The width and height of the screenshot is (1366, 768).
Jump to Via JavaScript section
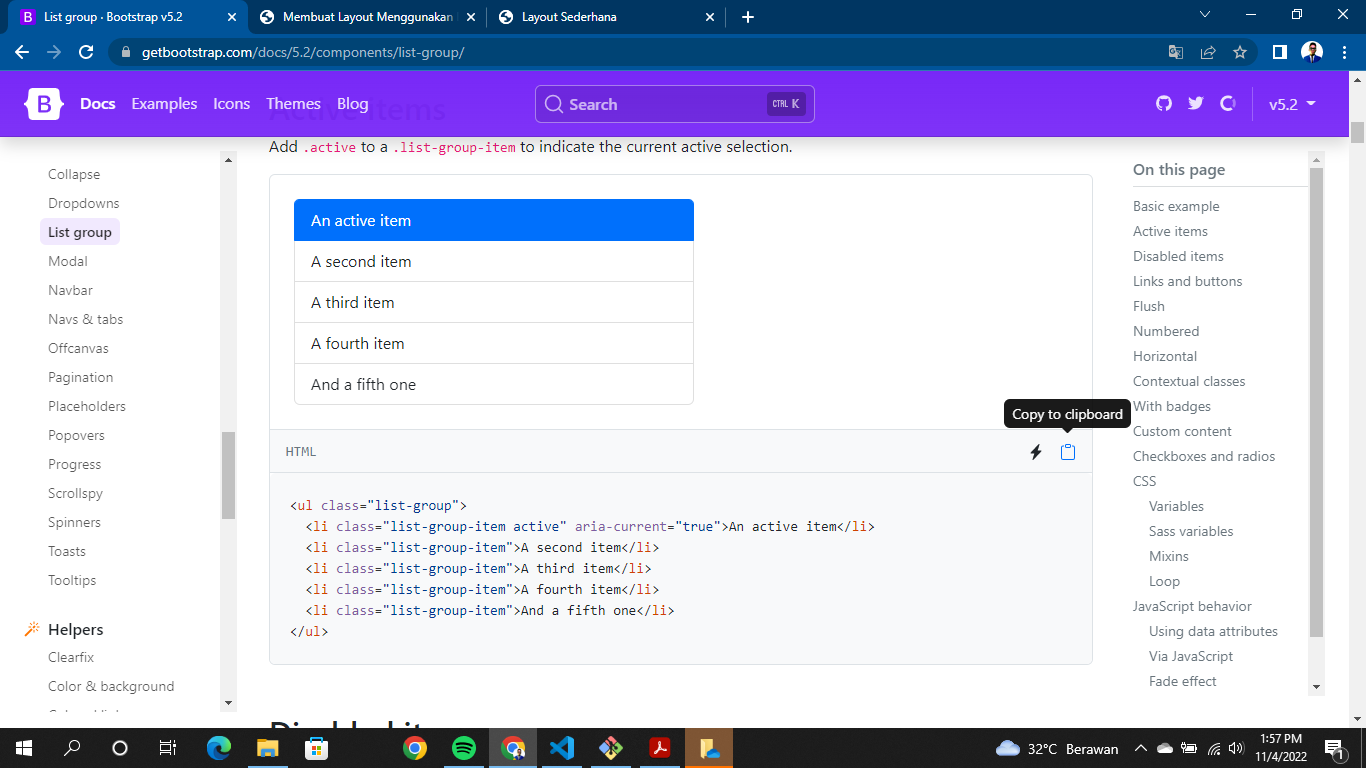point(1191,656)
